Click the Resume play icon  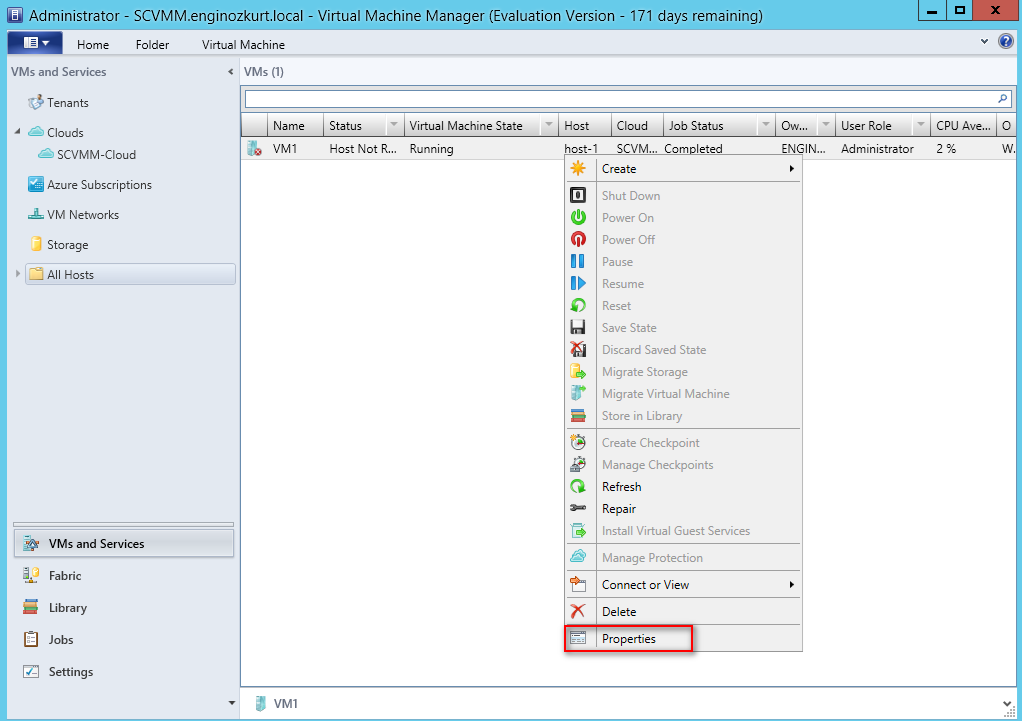[577, 284]
